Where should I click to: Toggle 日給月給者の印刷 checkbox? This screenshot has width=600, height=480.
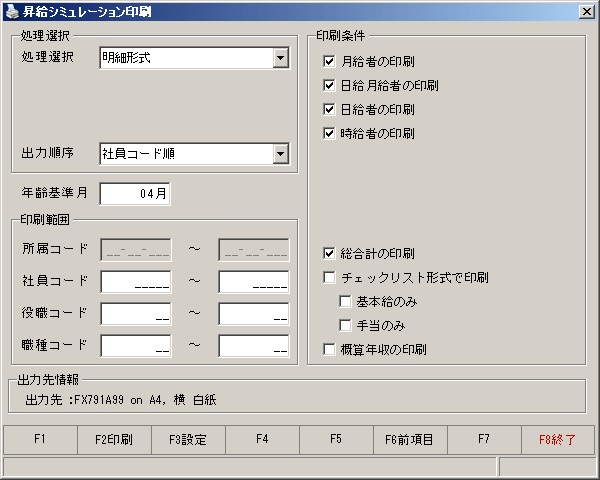pos(329,85)
